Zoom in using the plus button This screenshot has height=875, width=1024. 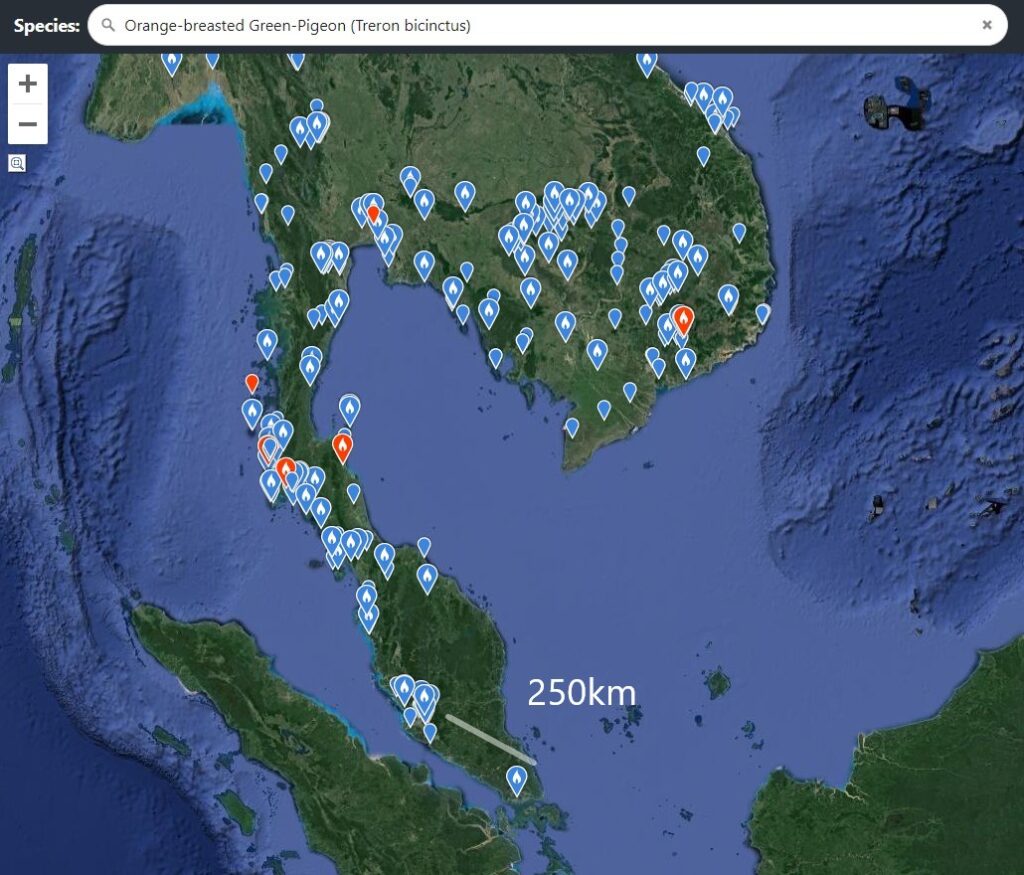click(x=27, y=84)
